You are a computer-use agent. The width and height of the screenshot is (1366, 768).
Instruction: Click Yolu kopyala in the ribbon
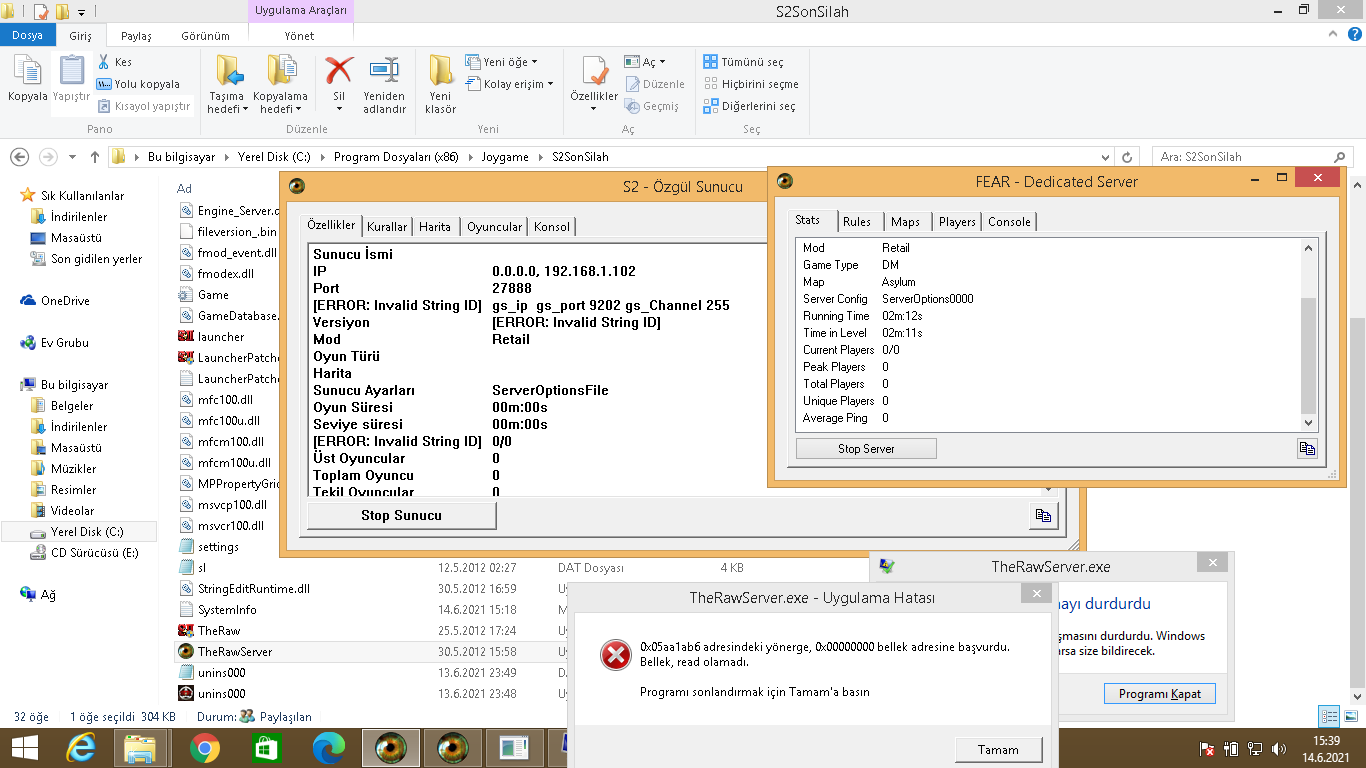pyautogui.click(x=139, y=84)
